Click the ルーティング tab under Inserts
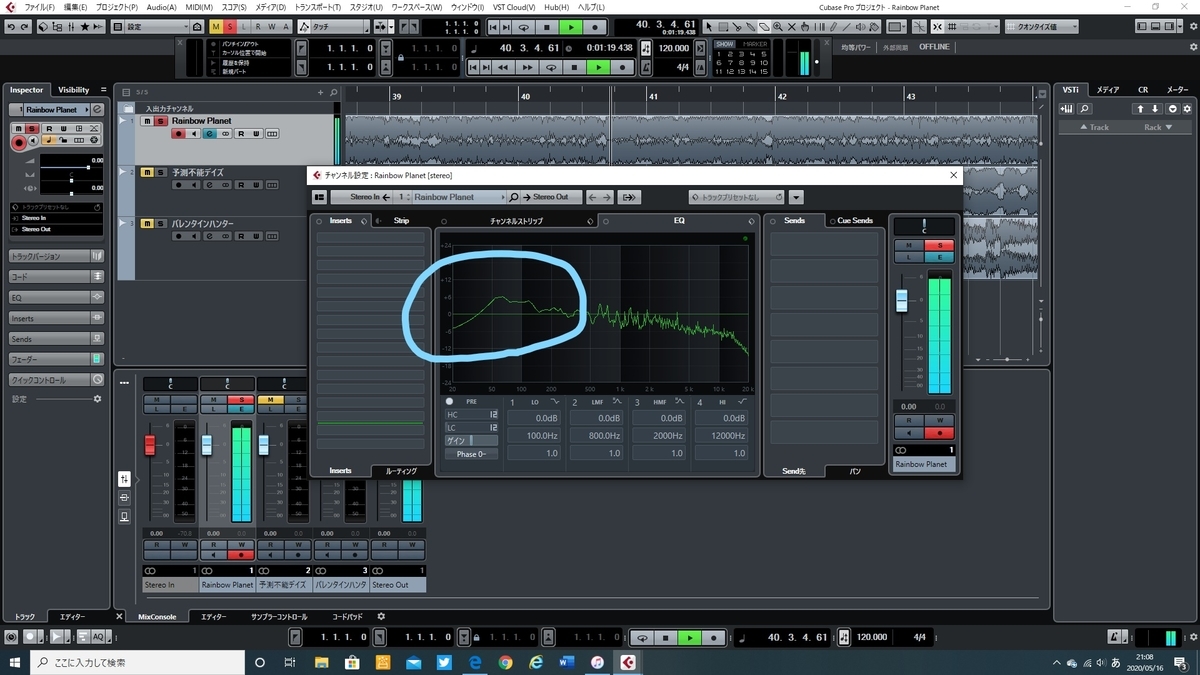Viewport: 1200px width, 675px height. tap(401, 470)
